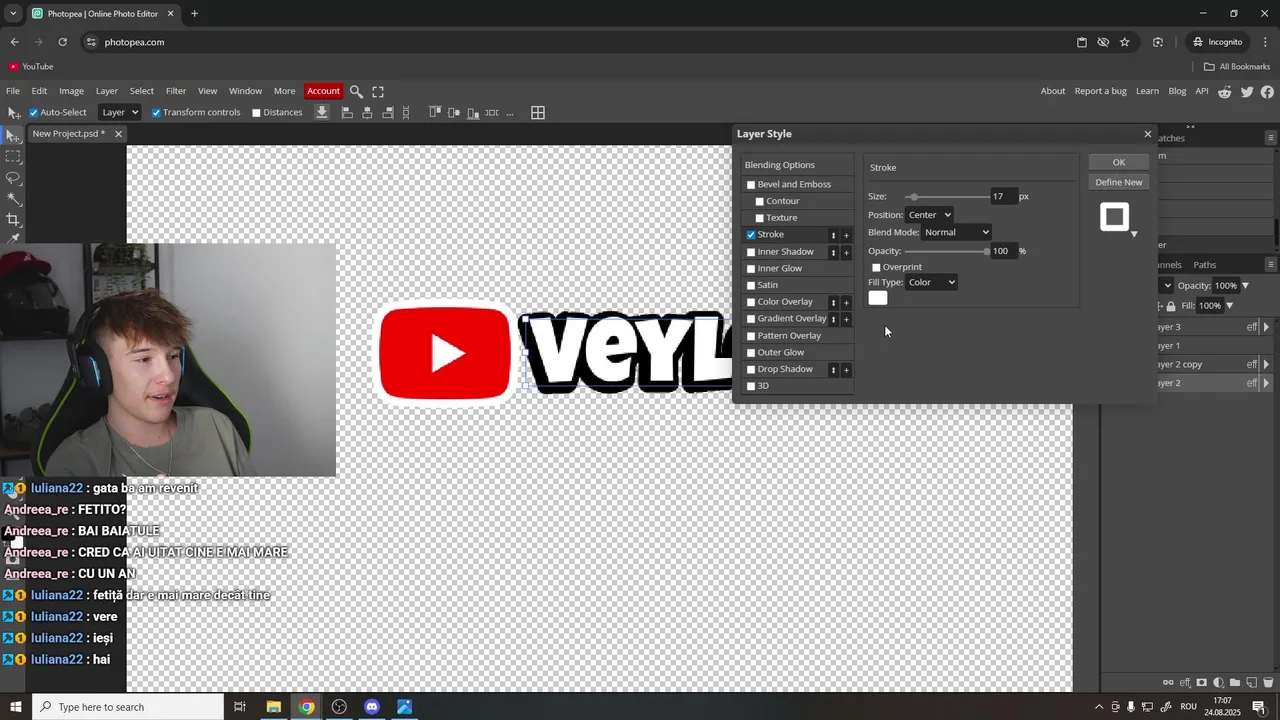Click the link layers icon at panel bottom

(x=1168, y=683)
